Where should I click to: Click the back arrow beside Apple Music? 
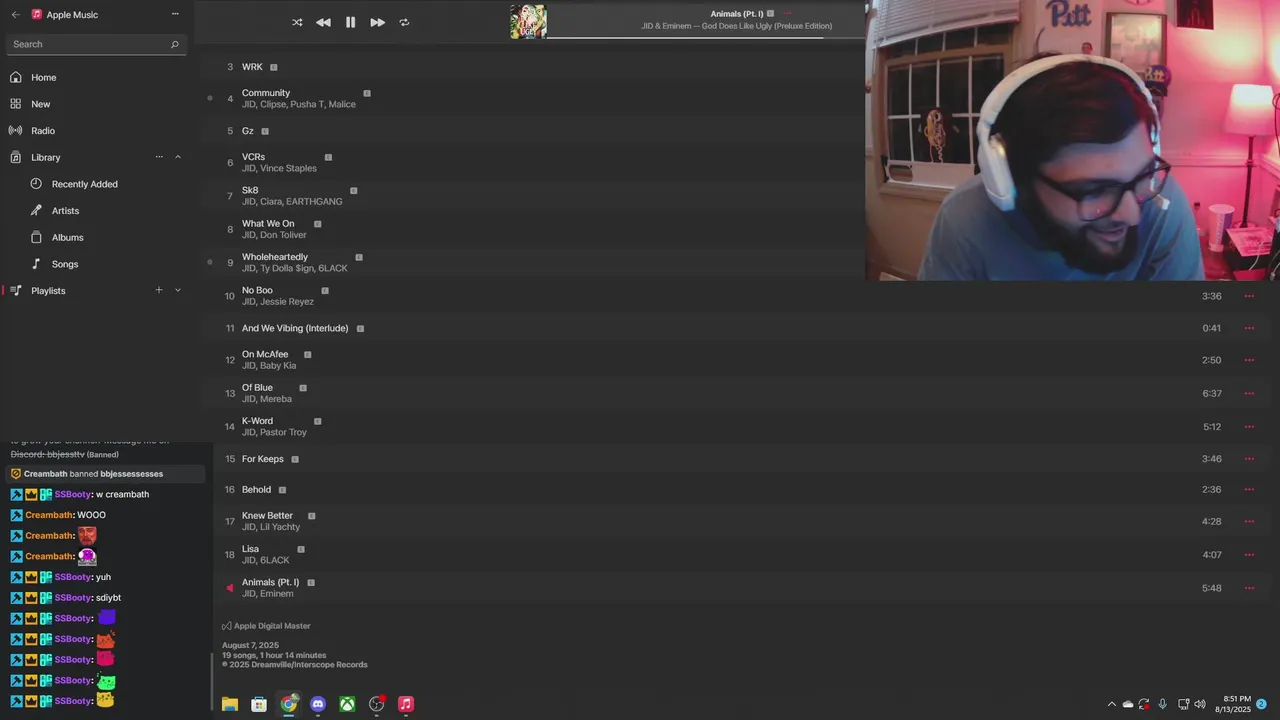pyautogui.click(x=15, y=15)
